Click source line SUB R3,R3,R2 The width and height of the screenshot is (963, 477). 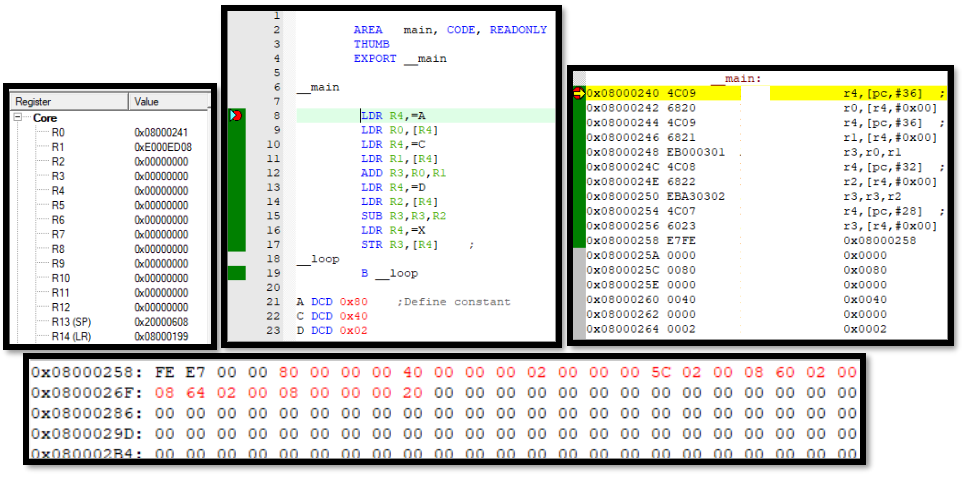404,216
